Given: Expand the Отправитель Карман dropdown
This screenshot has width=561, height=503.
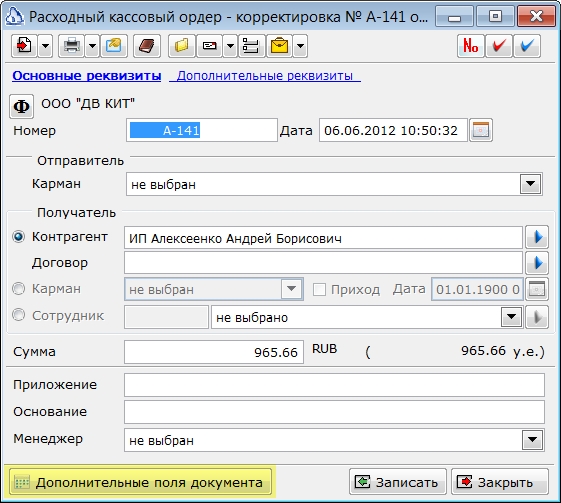Looking at the screenshot, I should [x=530, y=184].
